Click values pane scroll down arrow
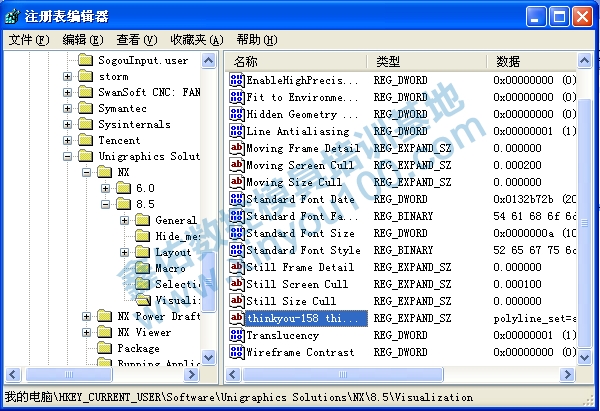Image resolution: width=600 pixels, height=411 pixels. coord(585,357)
